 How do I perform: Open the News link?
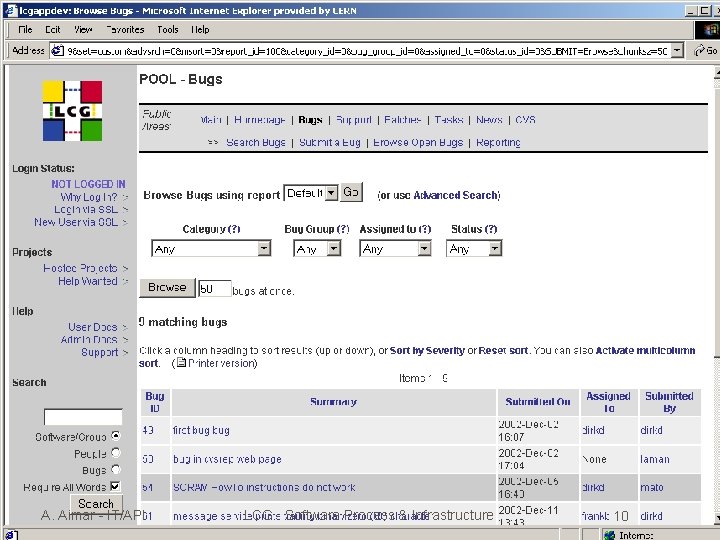[x=489, y=120]
